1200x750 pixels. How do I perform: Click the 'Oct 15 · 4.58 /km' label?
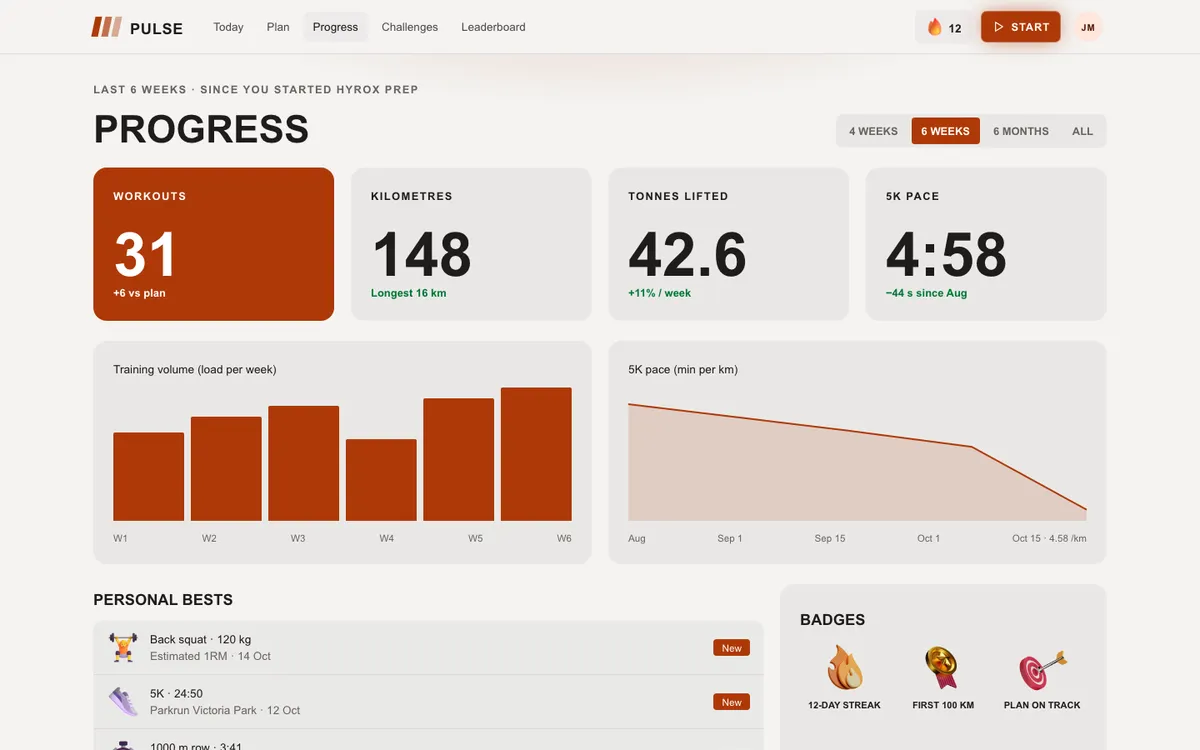pyautogui.click(x=1049, y=538)
